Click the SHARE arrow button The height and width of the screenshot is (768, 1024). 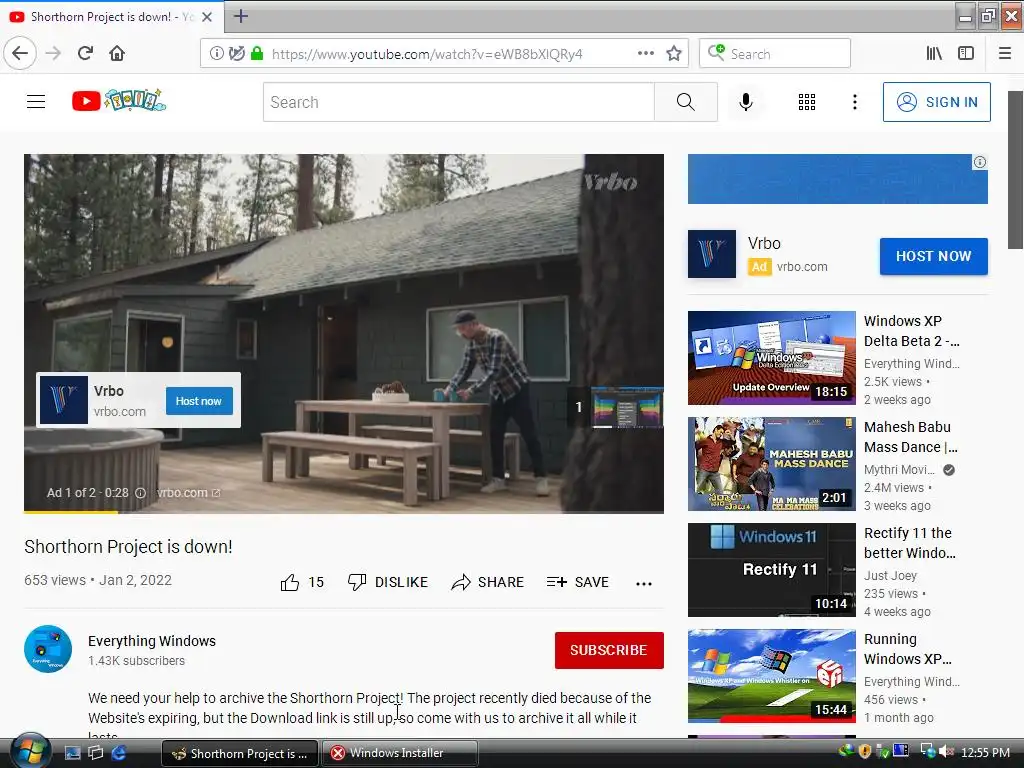pyautogui.click(x=487, y=582)
